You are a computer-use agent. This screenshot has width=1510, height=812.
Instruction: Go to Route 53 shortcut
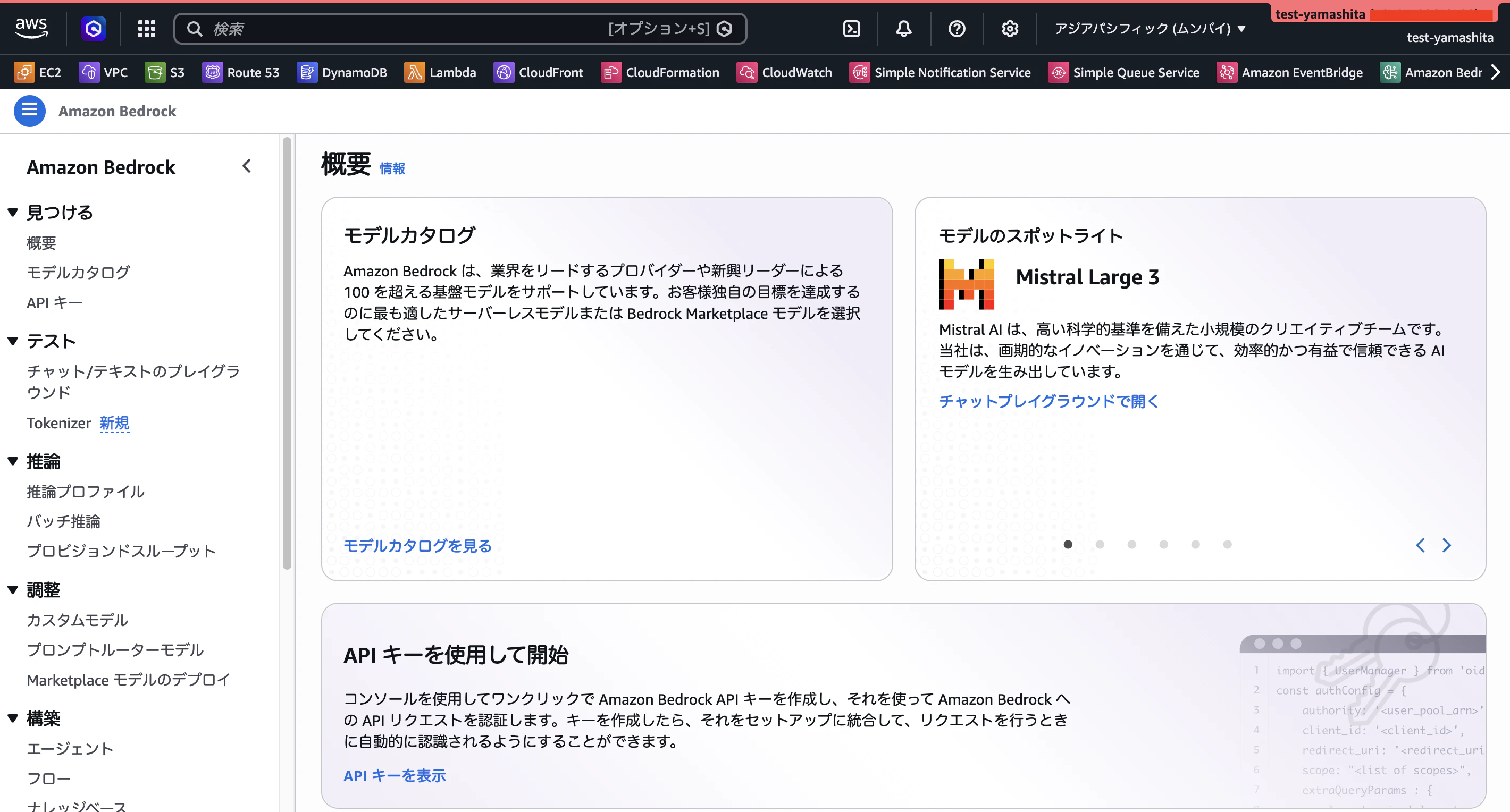coord(241,72)
